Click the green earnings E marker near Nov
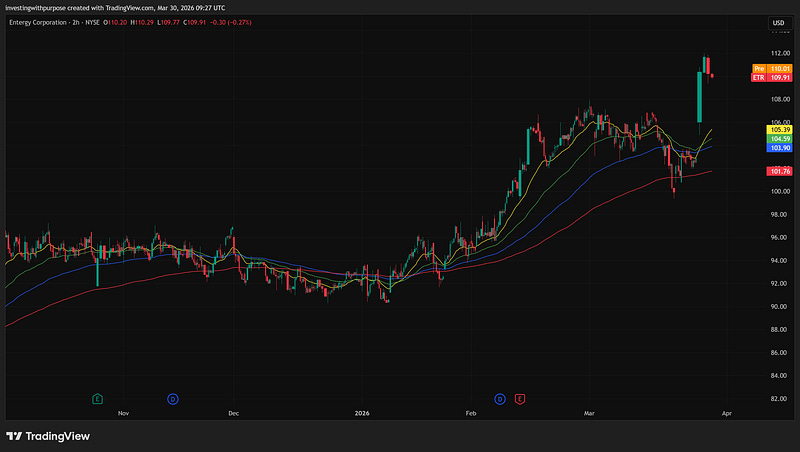800x452 pixels. [97, 399]
